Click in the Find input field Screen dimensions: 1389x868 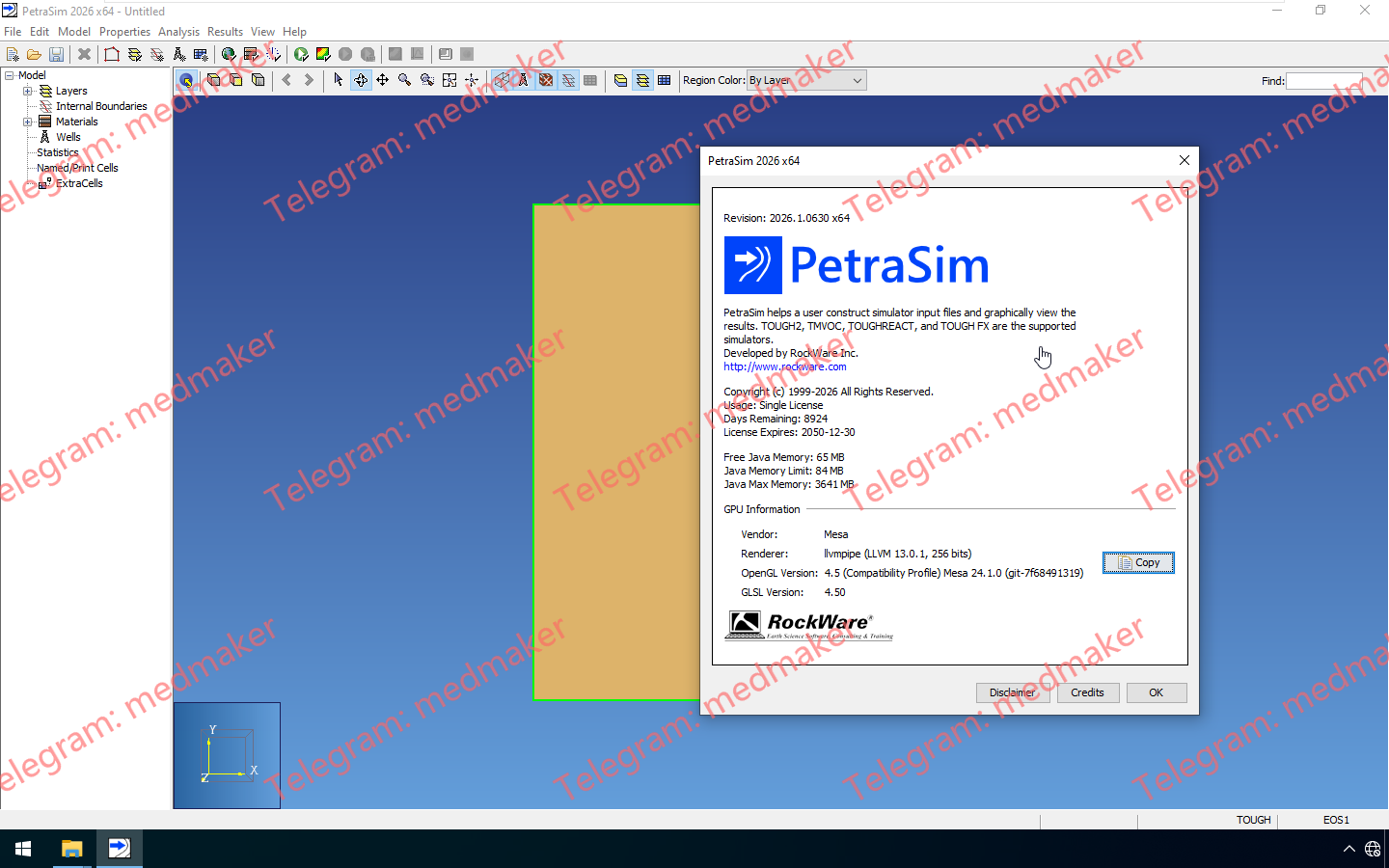pos(1324,81)
